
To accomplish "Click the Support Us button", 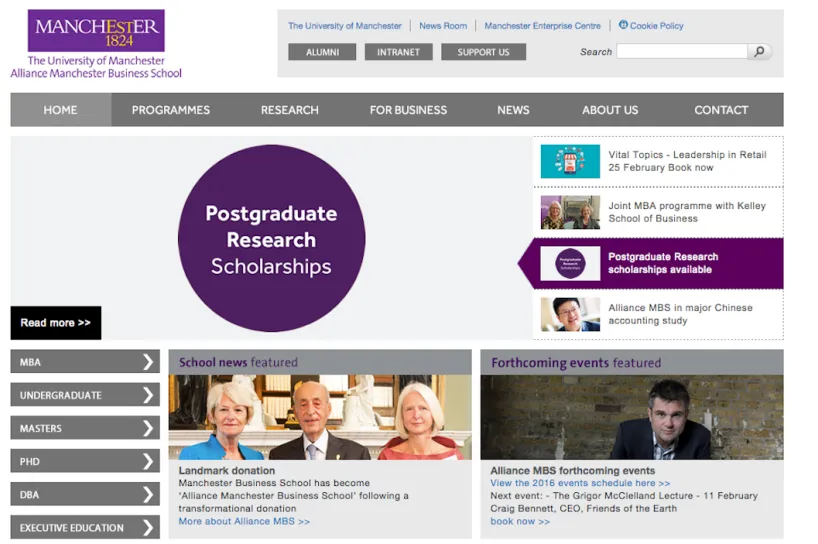I will tap(483, 52).
